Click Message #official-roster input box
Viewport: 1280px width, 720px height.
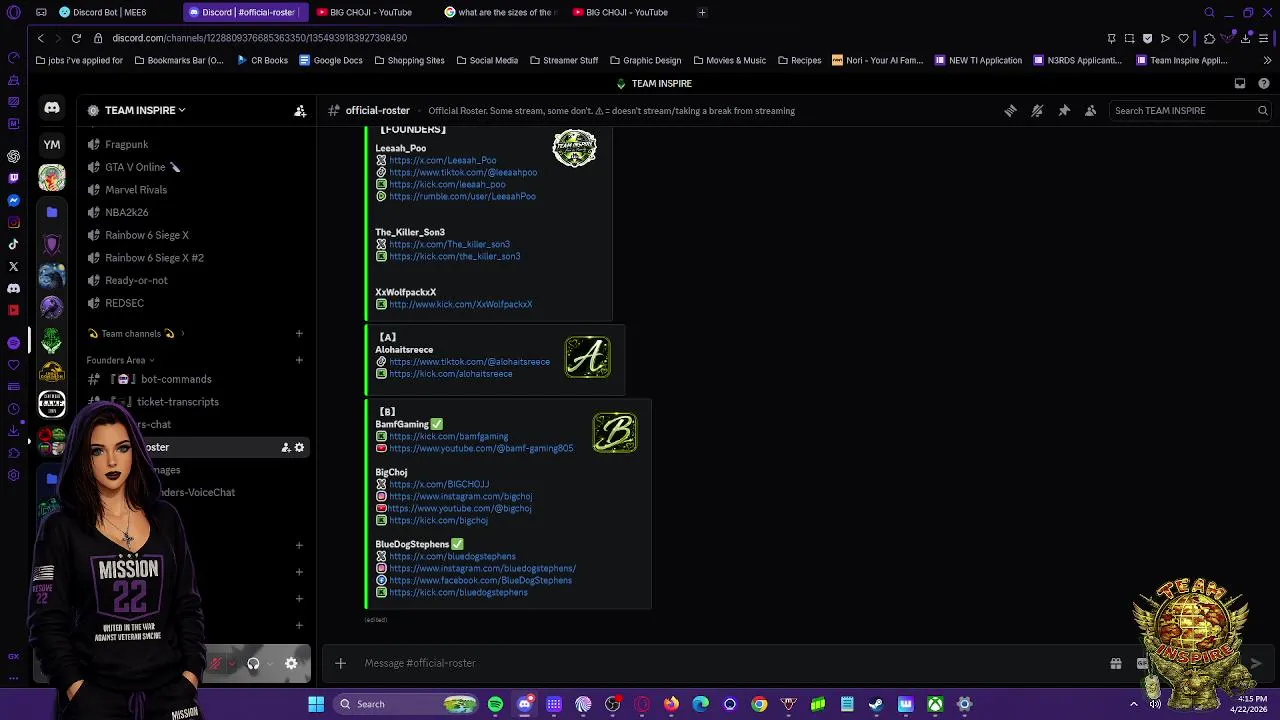[x=730, y=663]
